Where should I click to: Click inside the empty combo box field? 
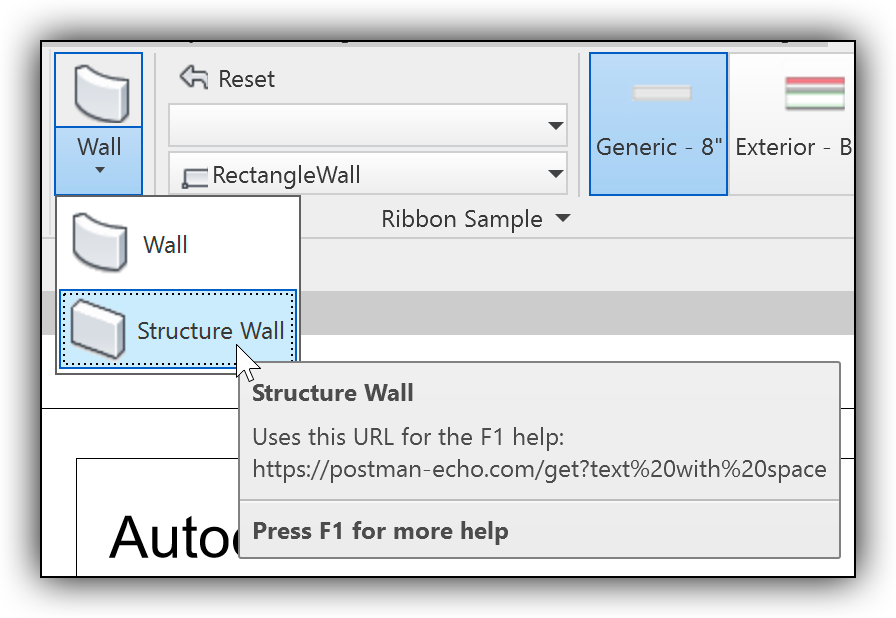point(360,125)
